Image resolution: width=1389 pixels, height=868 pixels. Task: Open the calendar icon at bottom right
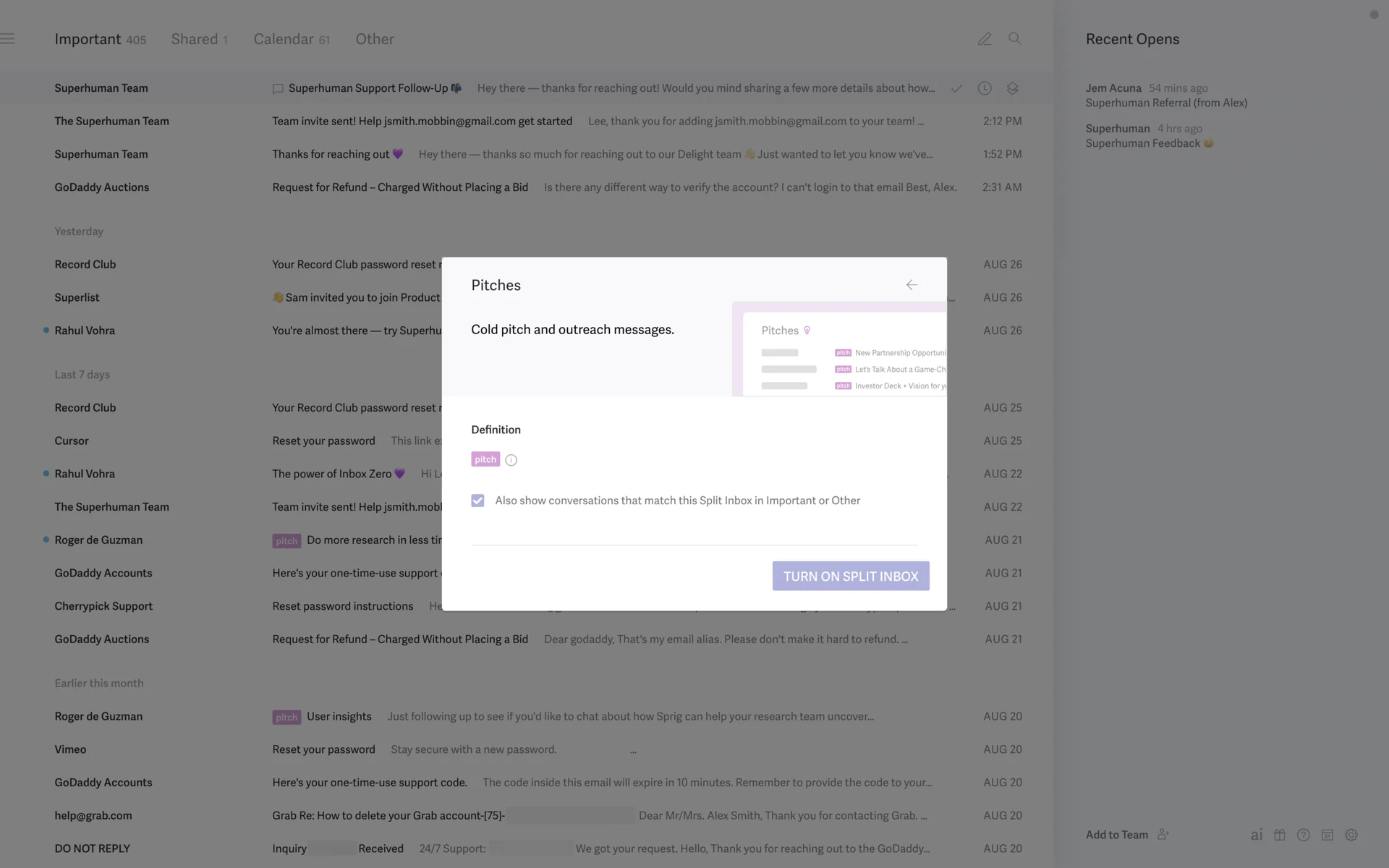point(1327,835)
